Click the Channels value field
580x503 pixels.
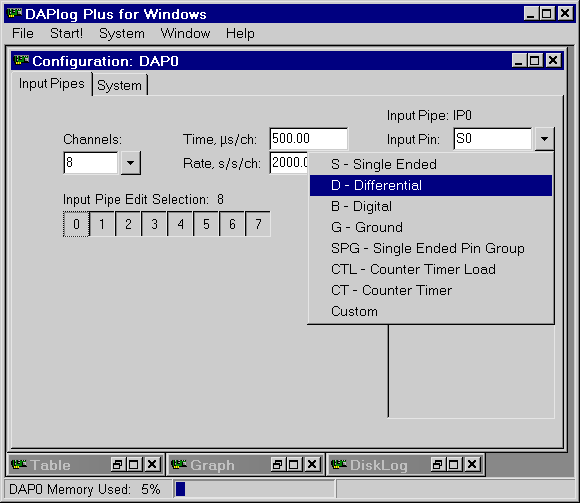coord(91,163)
